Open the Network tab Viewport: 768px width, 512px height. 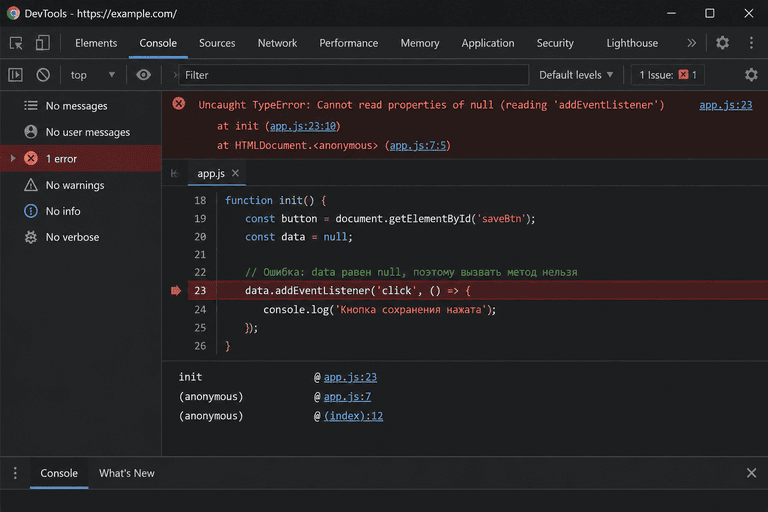tap(277, 43)
